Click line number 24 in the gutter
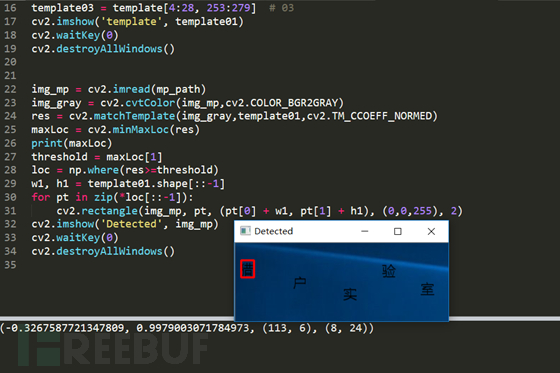Image resolution: width=560 pixels, height=373 pixels. click(10, 116)
